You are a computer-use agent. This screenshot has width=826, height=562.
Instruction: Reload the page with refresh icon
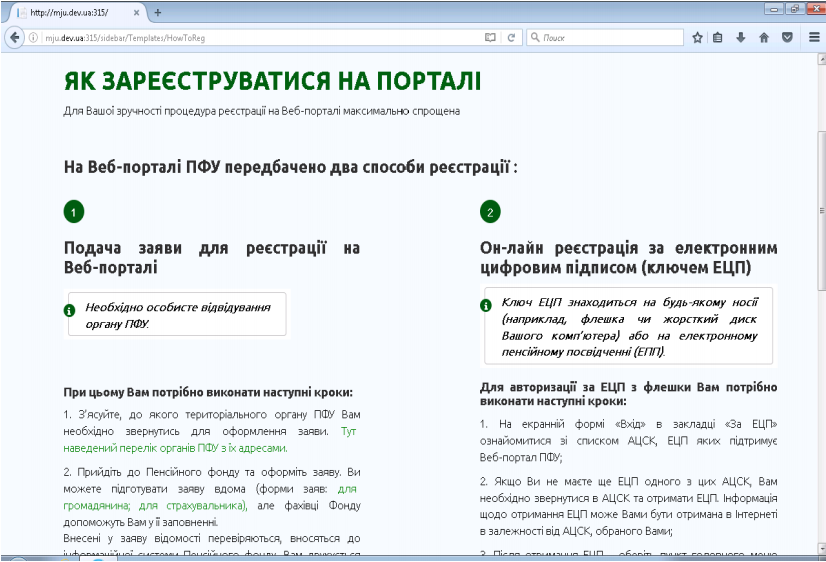tap(511, 38)
